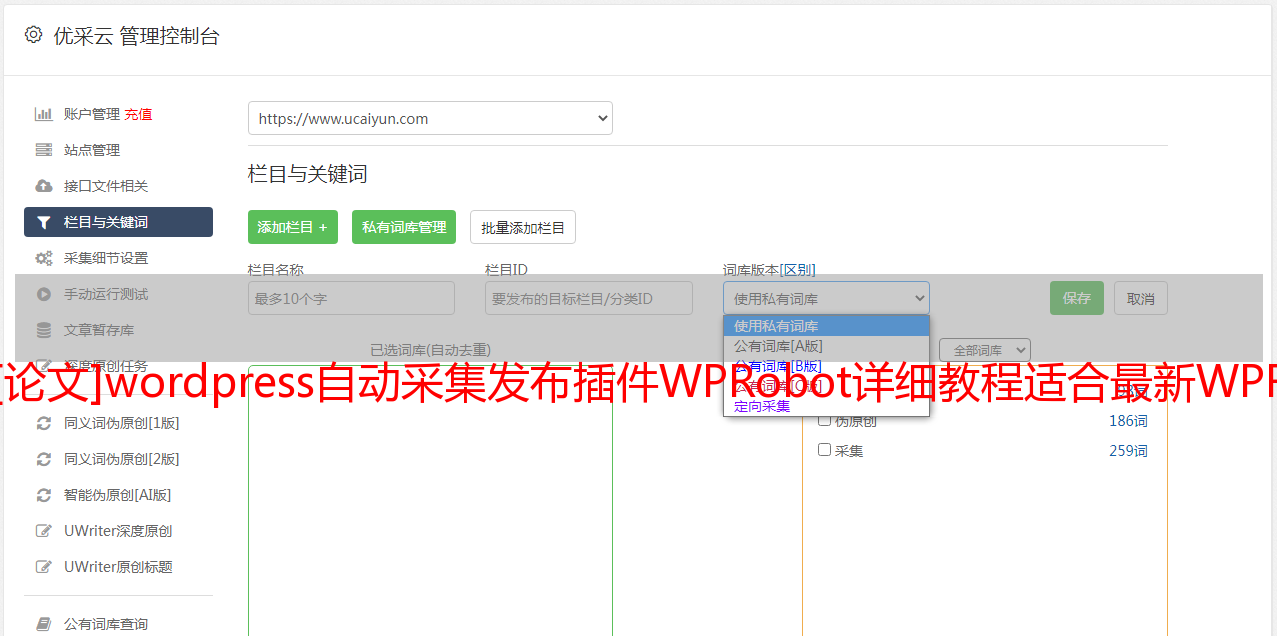The width and height of the screenshot is (1277, 636).
Task: Click the server icon for 站点管理
Action: [44, 150]
